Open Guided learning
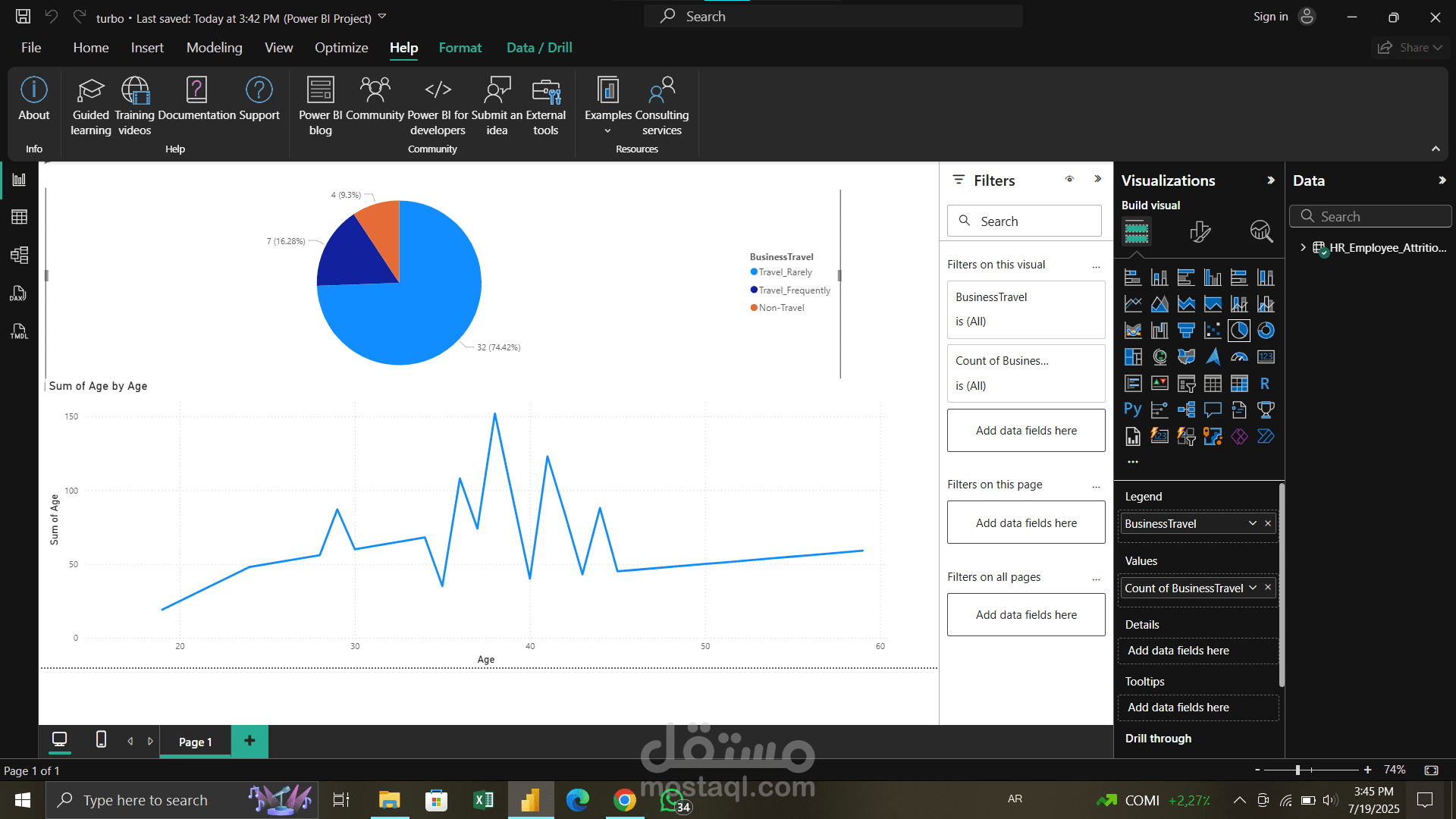The width and height of the screenshot is (1456, 819). [x=90, y=106]
